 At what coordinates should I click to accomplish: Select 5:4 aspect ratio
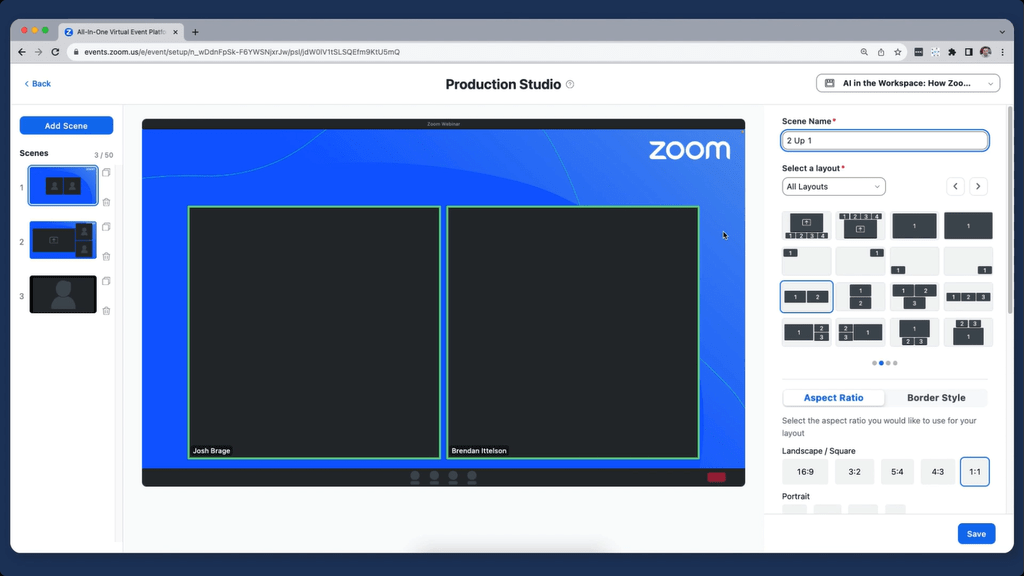pos(897,472)
